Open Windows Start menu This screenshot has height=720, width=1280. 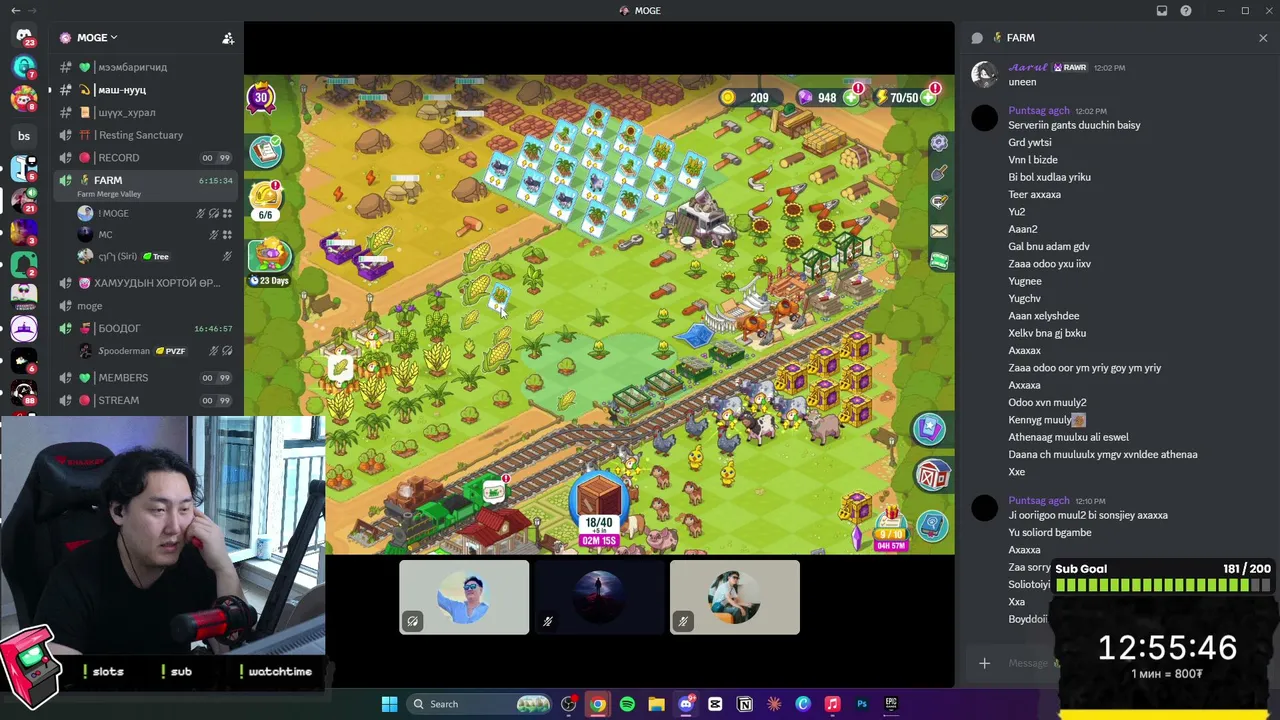[x=389, y=704]
